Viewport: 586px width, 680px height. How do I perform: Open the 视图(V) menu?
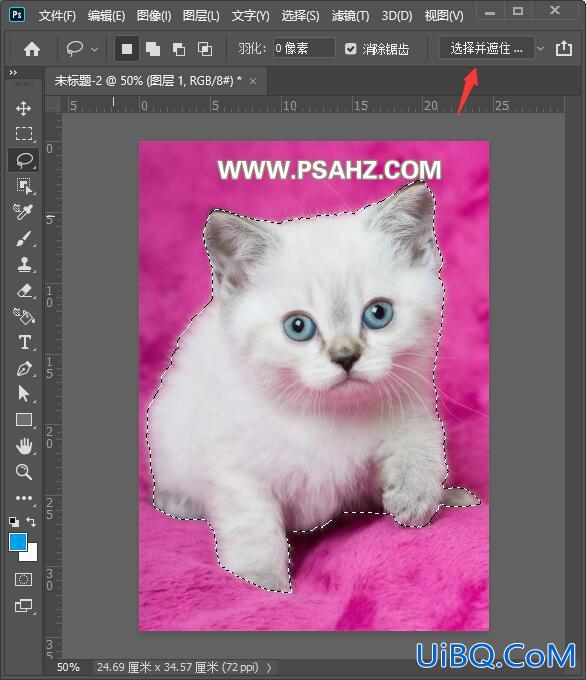tap(444, 16)
